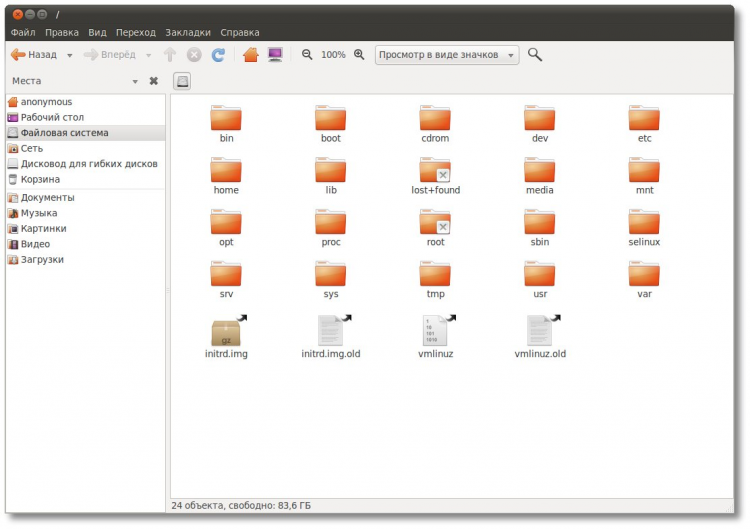Screen dimensions: 750x529
Task: Expand the Назад history dropdown arrow
Action: [69, 56]
